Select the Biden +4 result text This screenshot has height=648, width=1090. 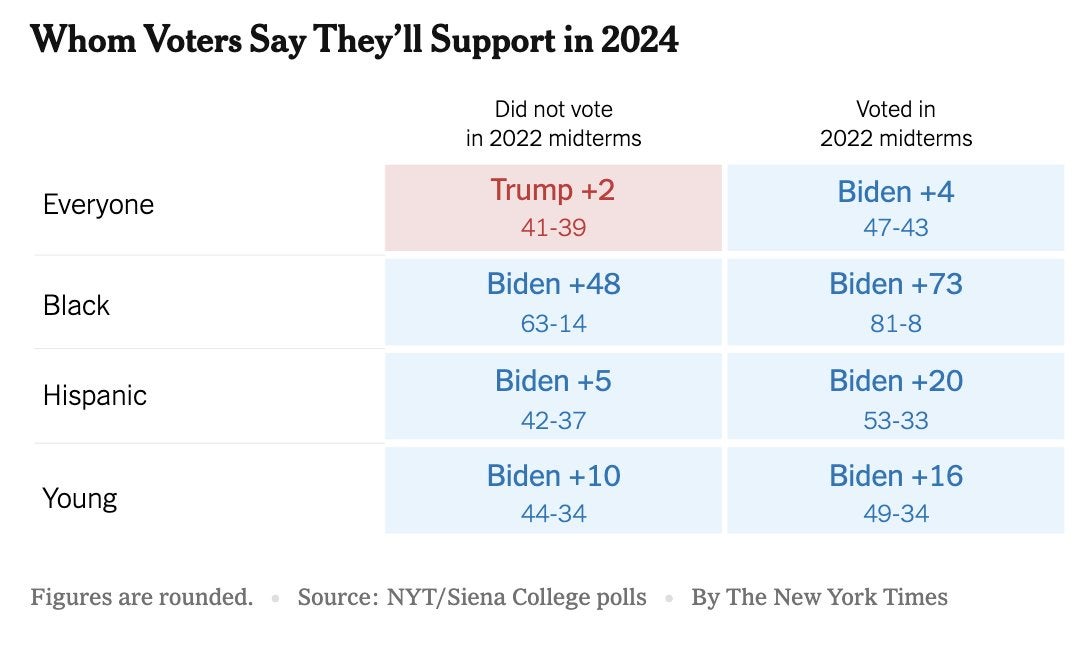pyautogui.click(x=896, y=192)
